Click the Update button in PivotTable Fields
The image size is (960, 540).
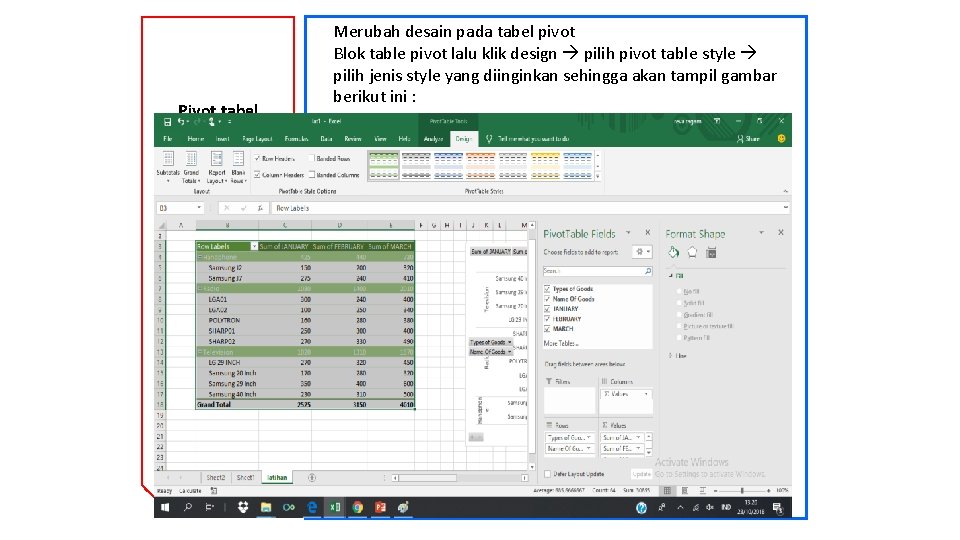point(641,474)
